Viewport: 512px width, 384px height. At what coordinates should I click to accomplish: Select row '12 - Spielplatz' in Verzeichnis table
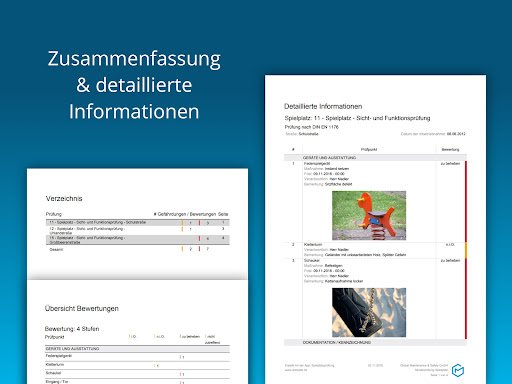point(138,231)
